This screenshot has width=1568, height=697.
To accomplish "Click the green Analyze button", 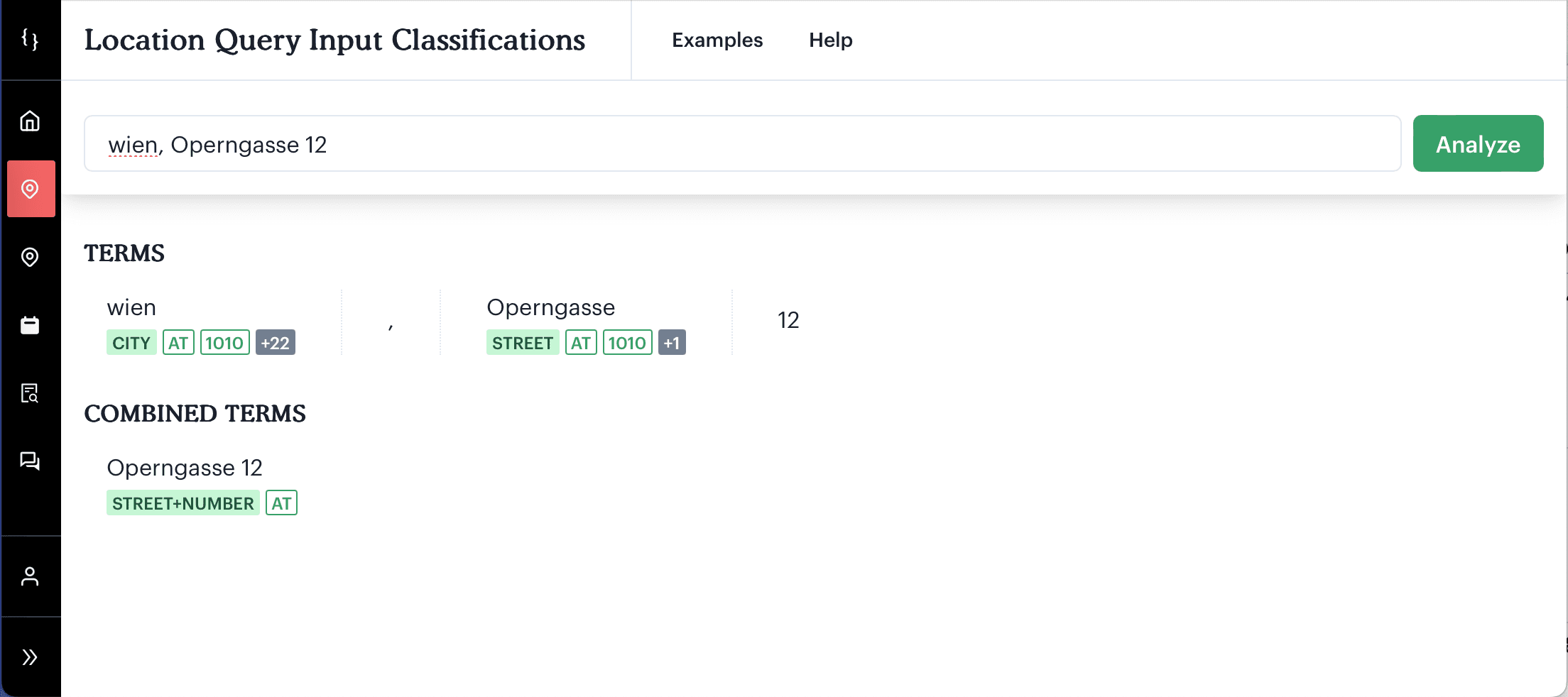I will point(1479,143).
